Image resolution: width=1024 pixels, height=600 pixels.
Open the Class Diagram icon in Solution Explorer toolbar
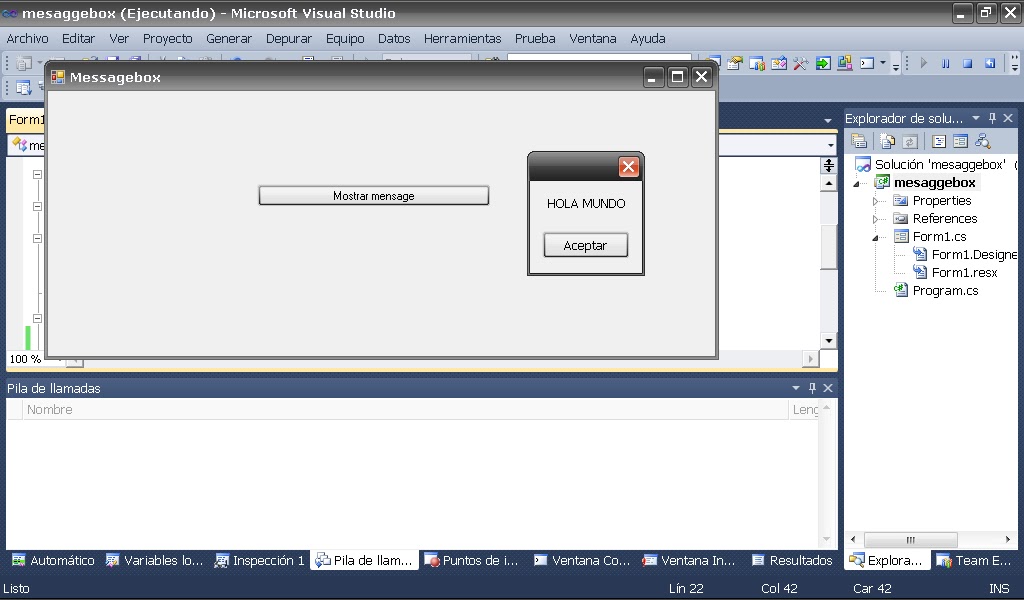point(982,140)
